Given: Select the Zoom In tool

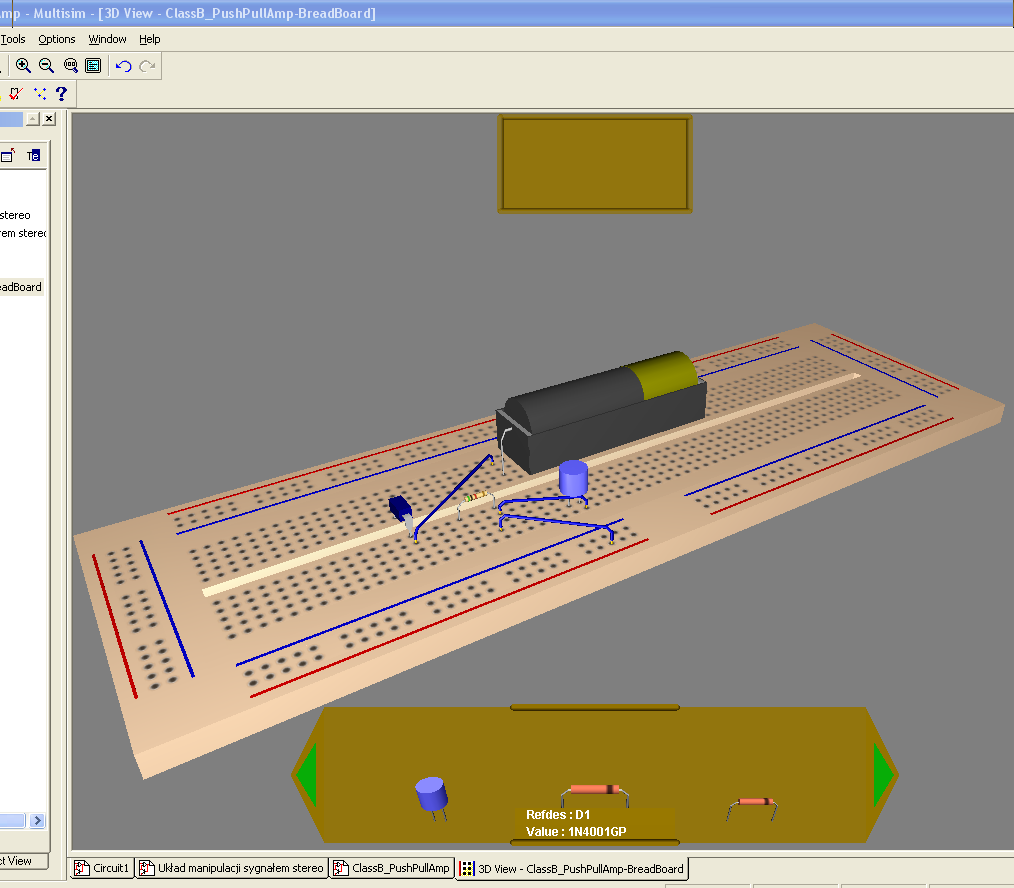Looking at the screenshot, I should tap(22, 65).
